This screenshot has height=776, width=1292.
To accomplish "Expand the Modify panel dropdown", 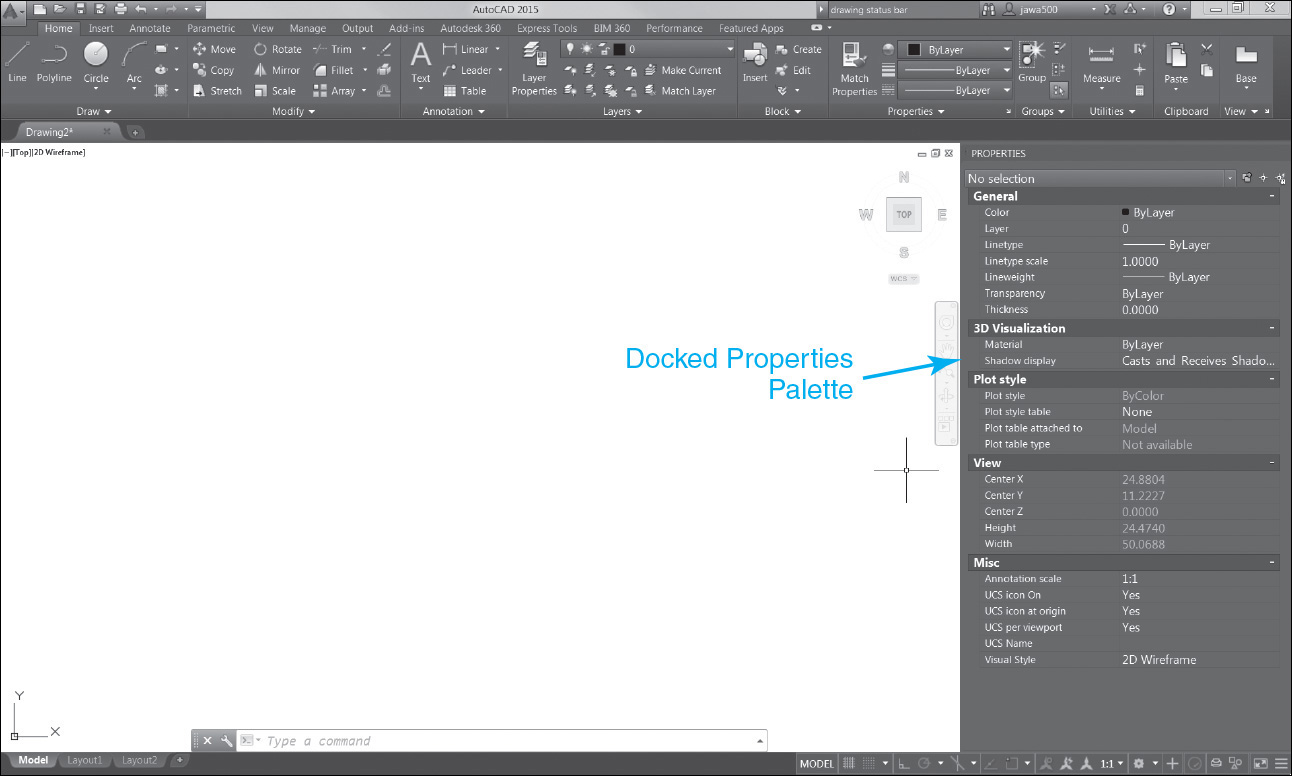I will (294, 112).
